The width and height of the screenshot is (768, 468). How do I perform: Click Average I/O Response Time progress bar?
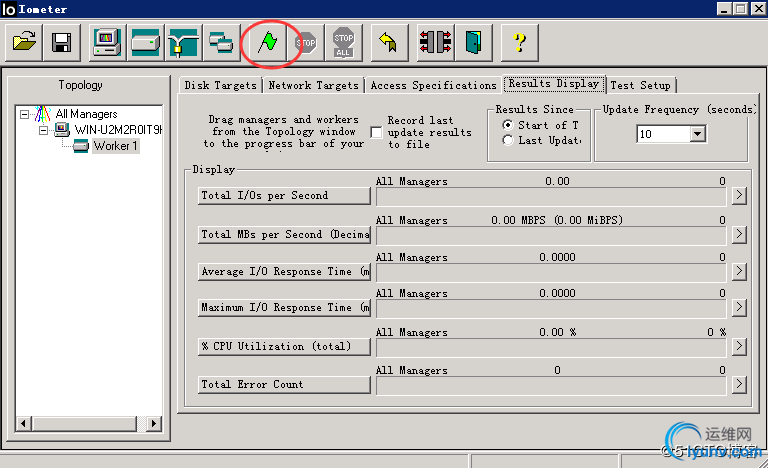pos(551,272)
